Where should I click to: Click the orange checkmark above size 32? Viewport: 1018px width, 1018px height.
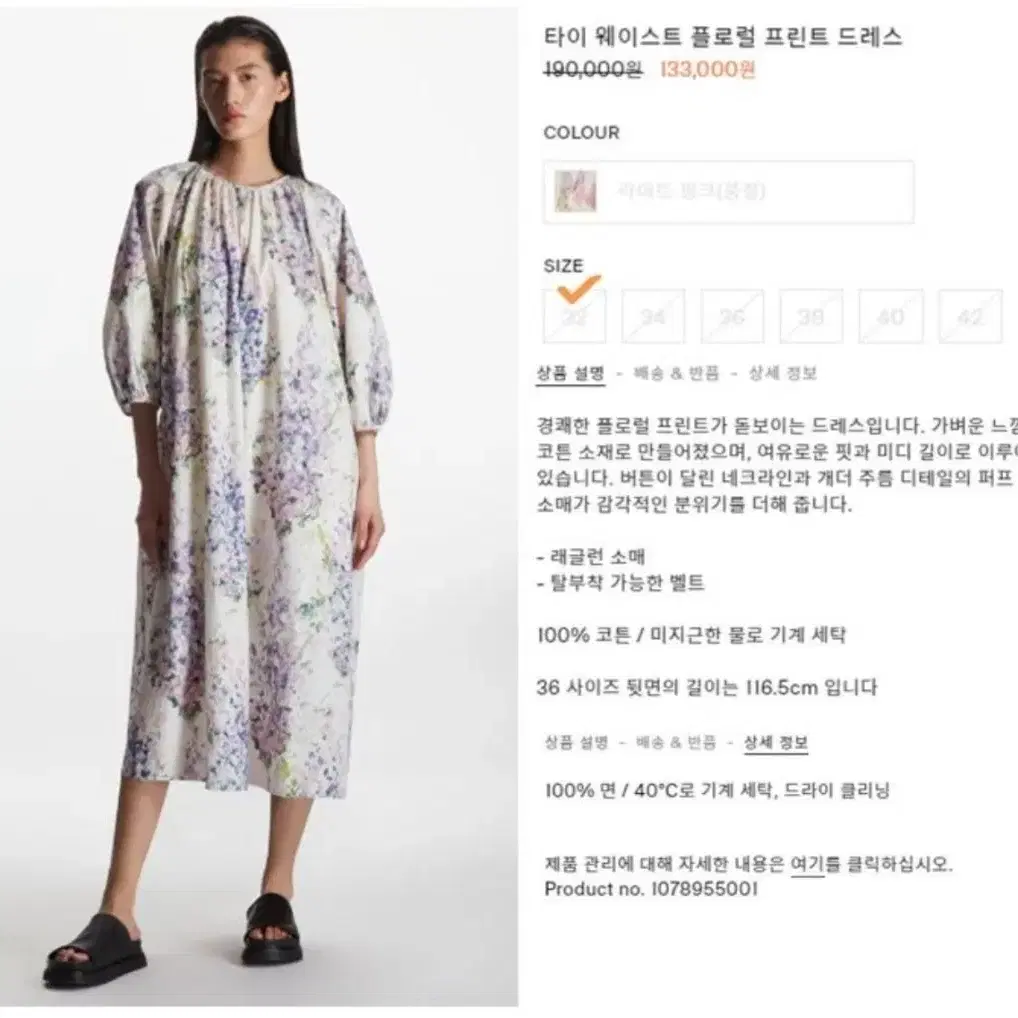coord(579,288)
